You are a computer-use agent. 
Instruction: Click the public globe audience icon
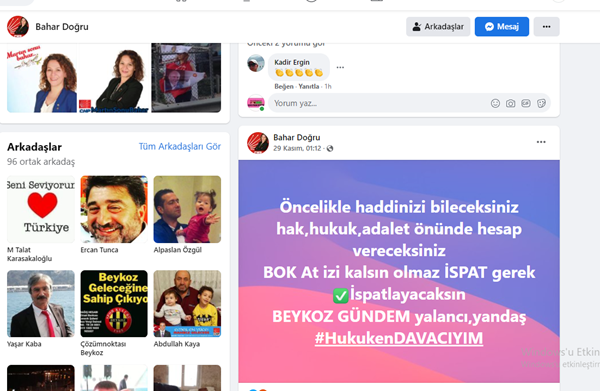[x=330, y=148]
